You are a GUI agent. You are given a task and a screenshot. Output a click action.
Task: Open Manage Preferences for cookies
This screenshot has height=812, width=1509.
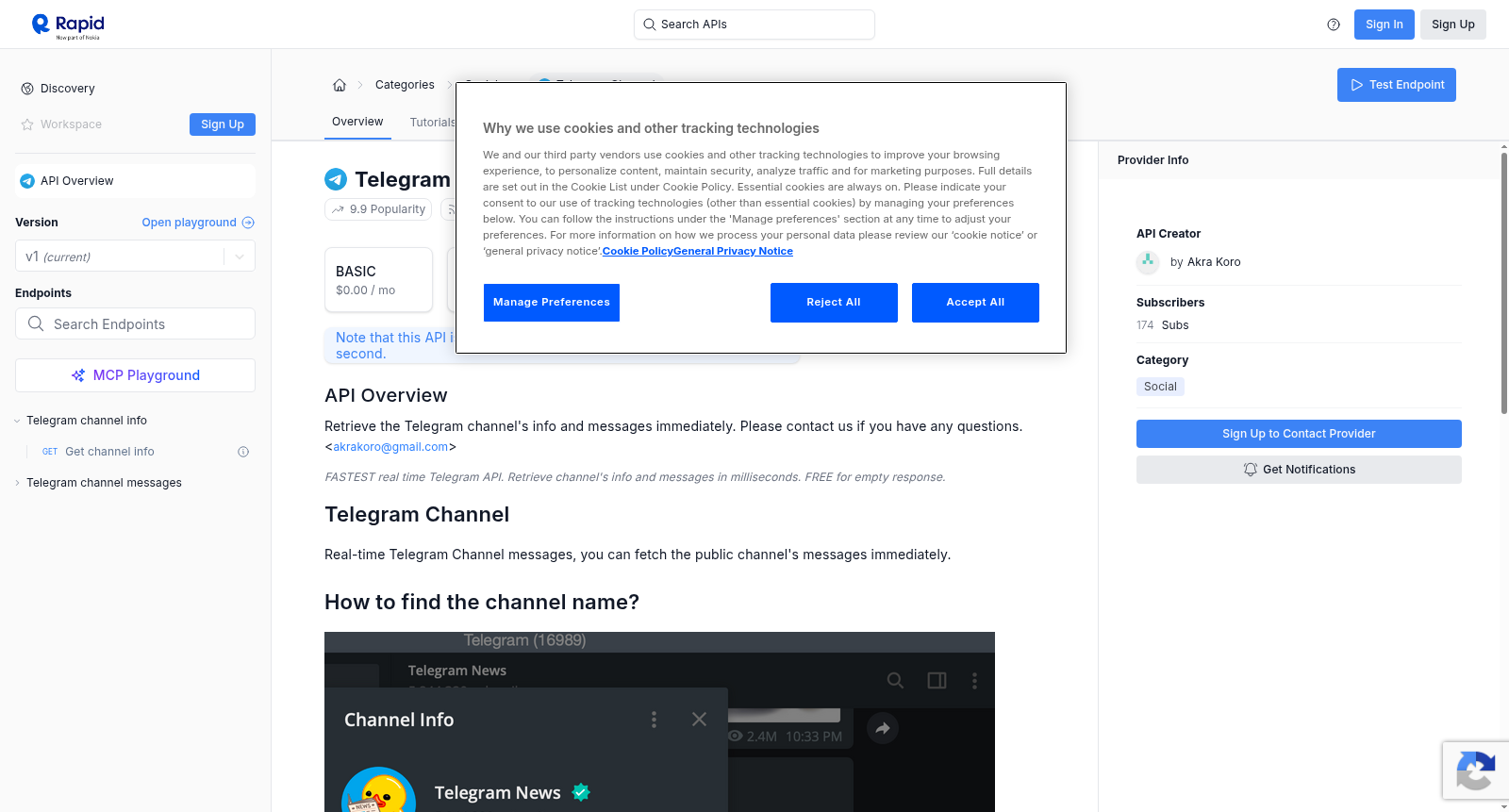click(x=552, y=303)
